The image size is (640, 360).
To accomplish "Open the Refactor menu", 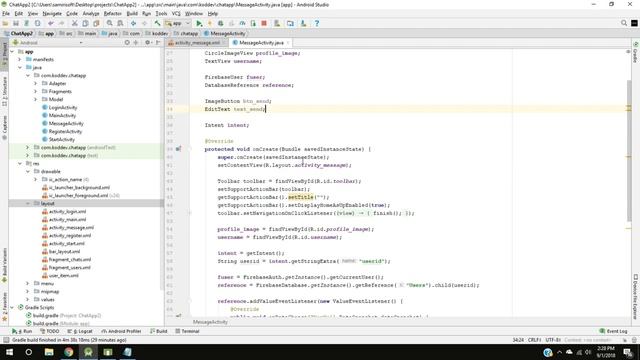I will (x=113, y=13).
